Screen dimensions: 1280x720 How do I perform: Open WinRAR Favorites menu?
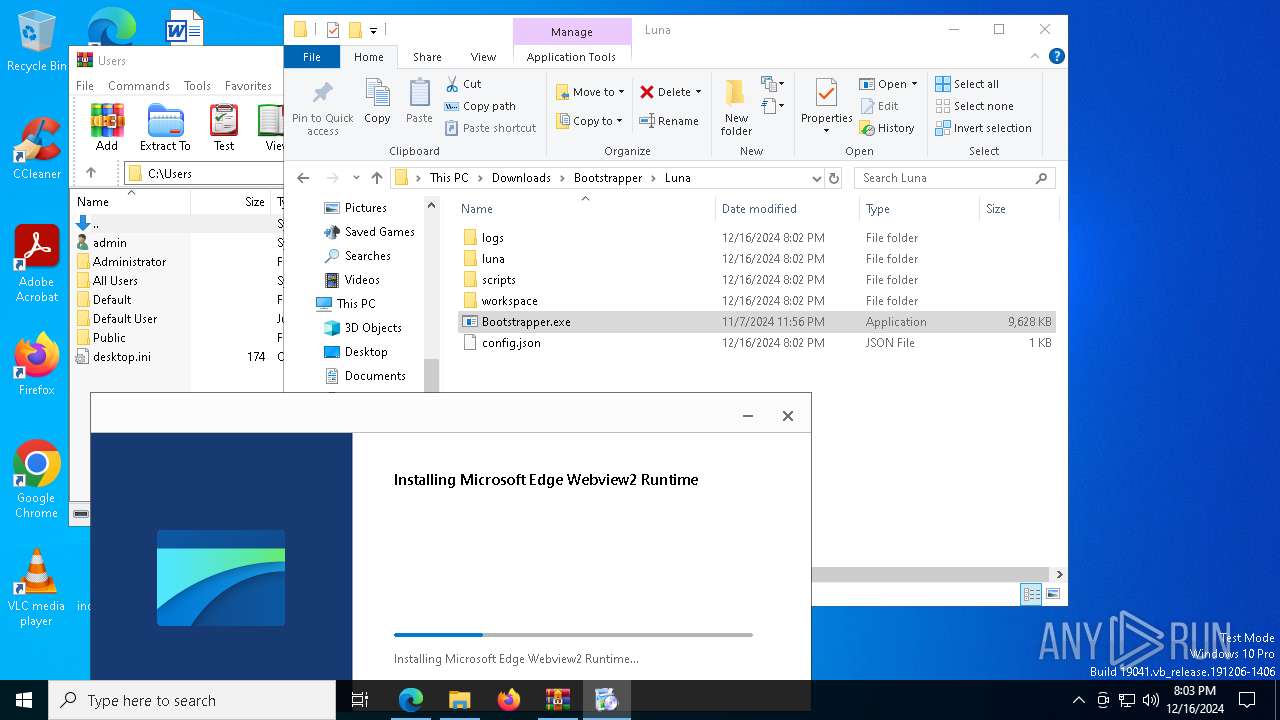(248, 86)
